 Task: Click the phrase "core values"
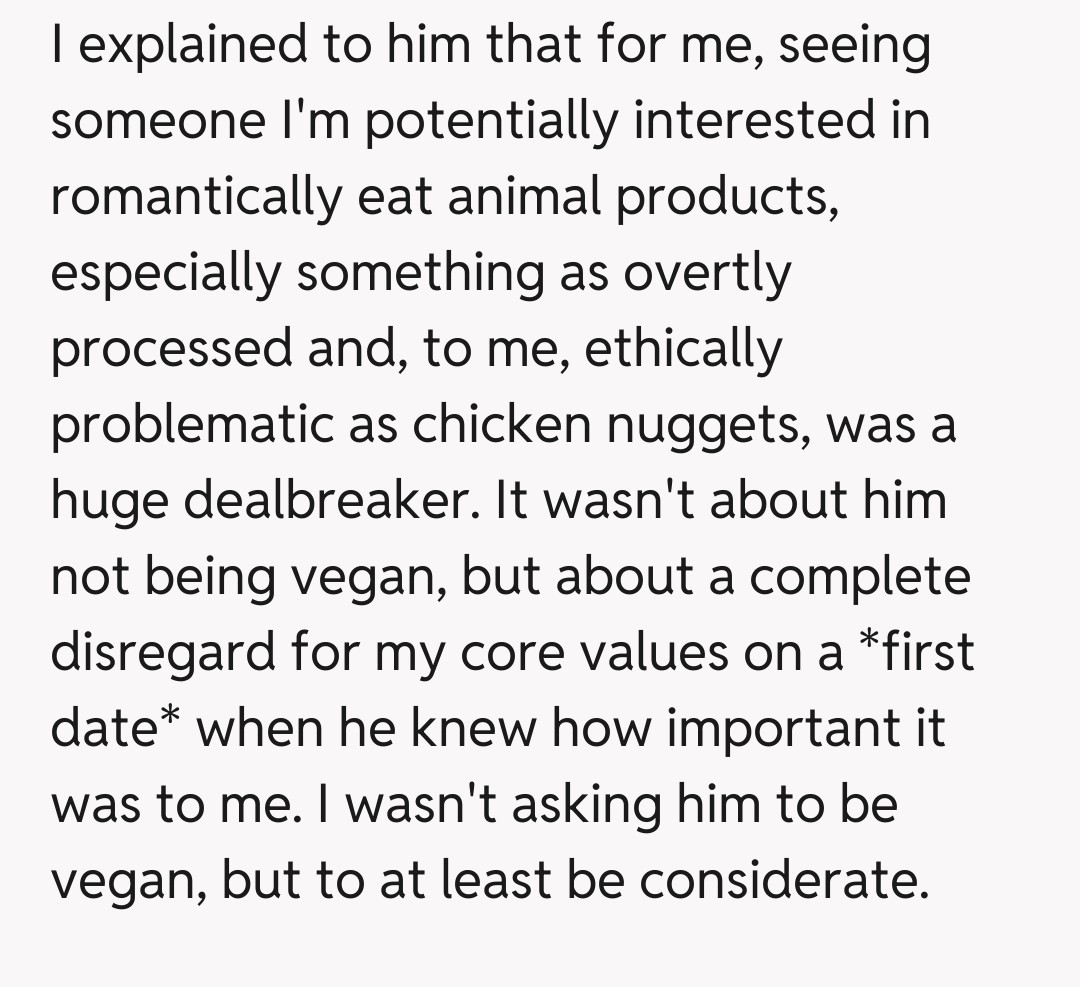(x=564, y=652)
